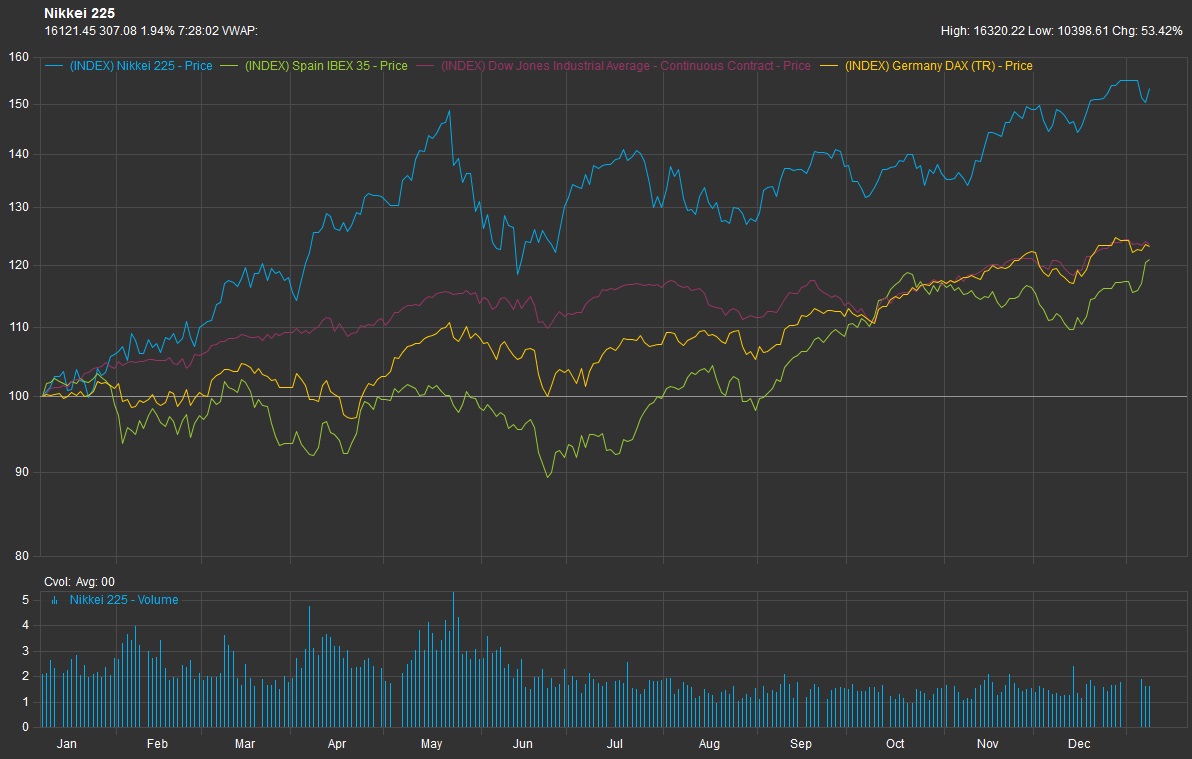Screen dimensions: 1192x759
Task: Click the Jan month label on the axis
Action: click(x=67, y=744)
